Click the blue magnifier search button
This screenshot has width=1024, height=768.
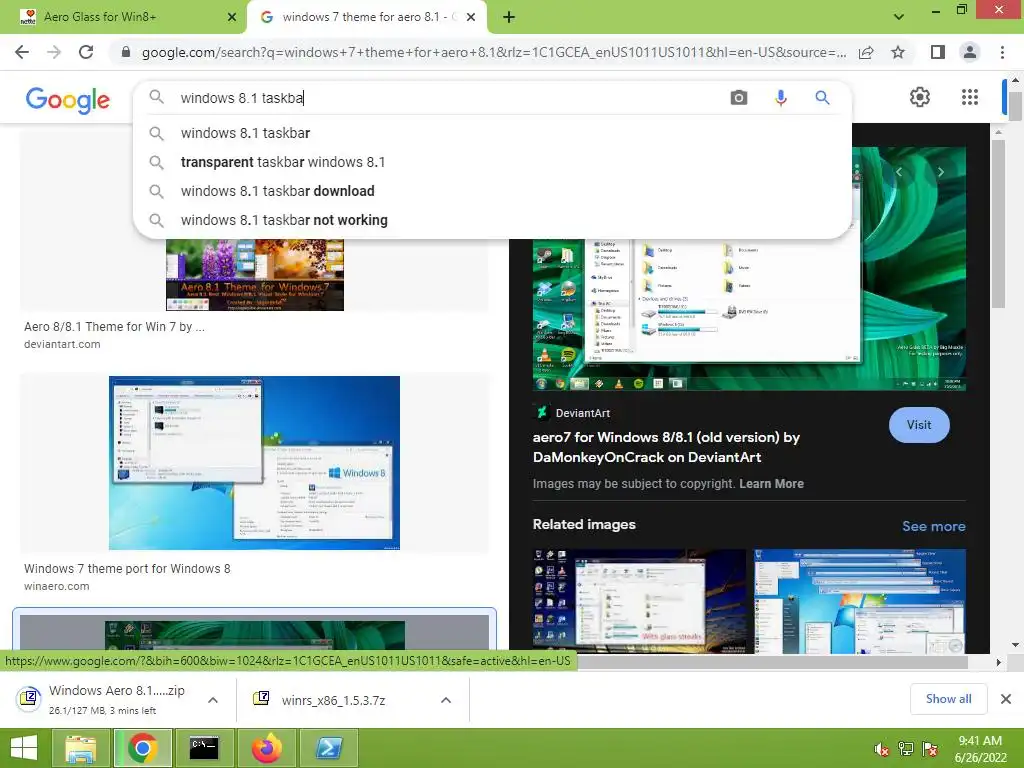coord(822,98)
